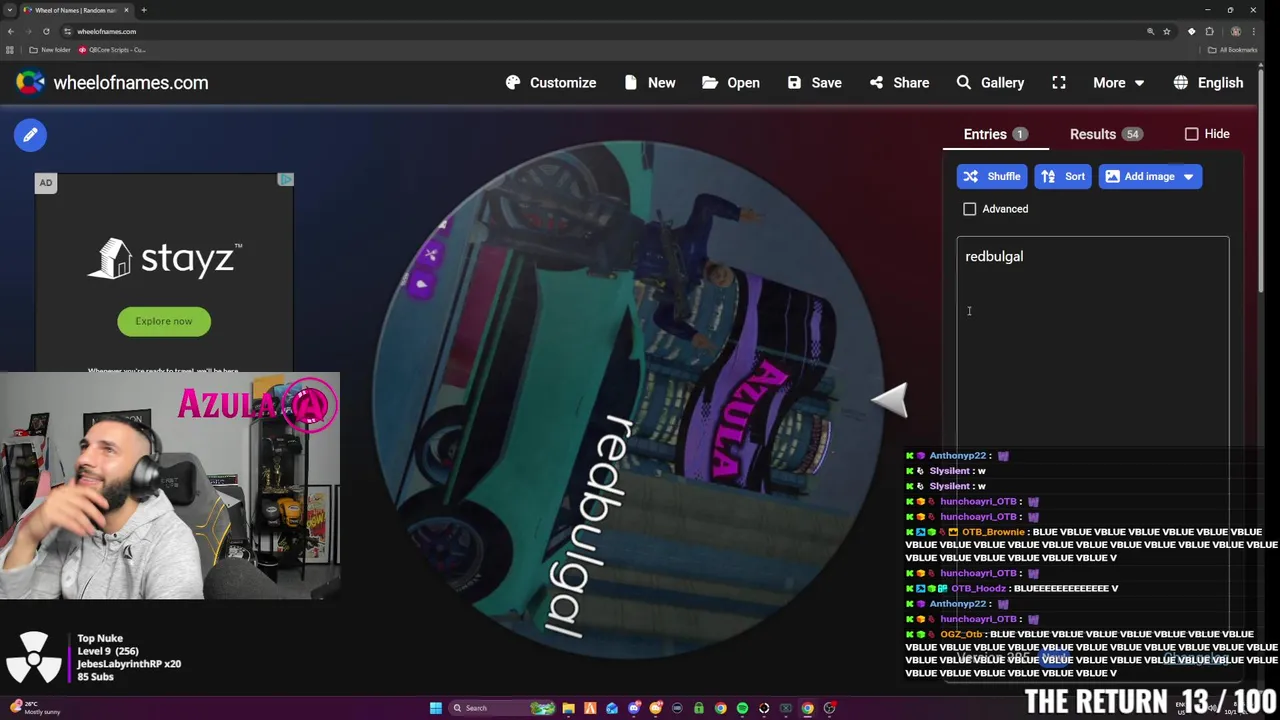Close the Wheel of Names tab
Viewport: 1280px width, 720px height.
126,10
